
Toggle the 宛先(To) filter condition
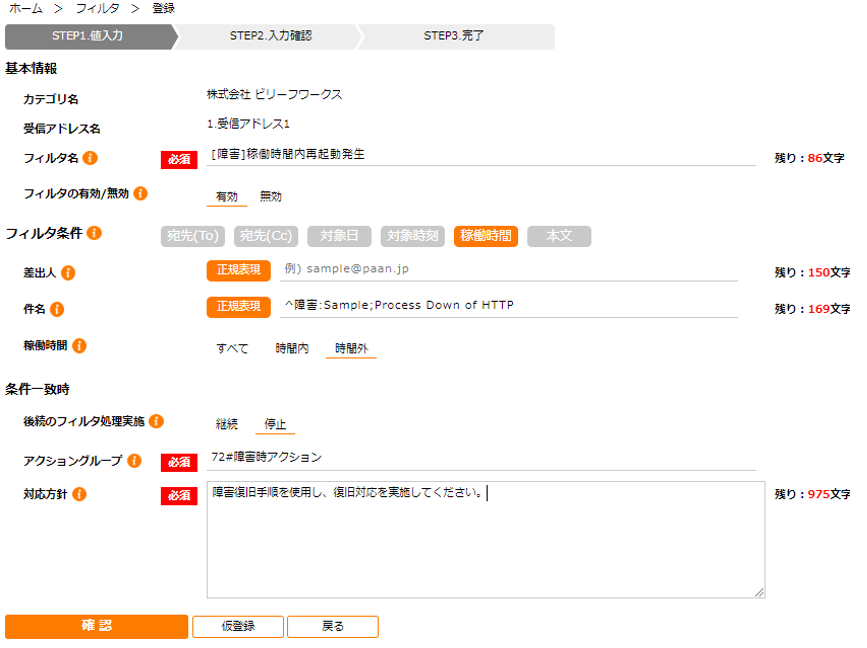pyautogui.click(x=193, y=236)
